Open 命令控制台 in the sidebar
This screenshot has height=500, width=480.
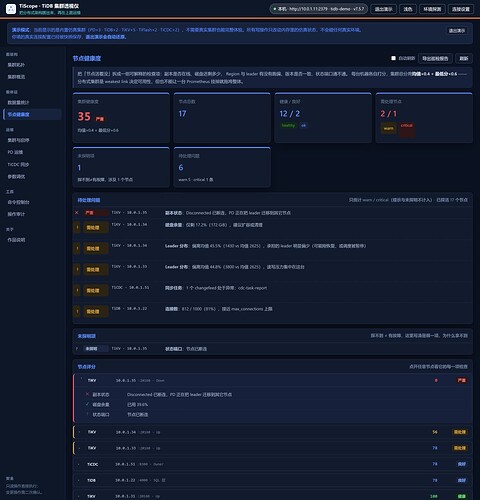[32, 202]
